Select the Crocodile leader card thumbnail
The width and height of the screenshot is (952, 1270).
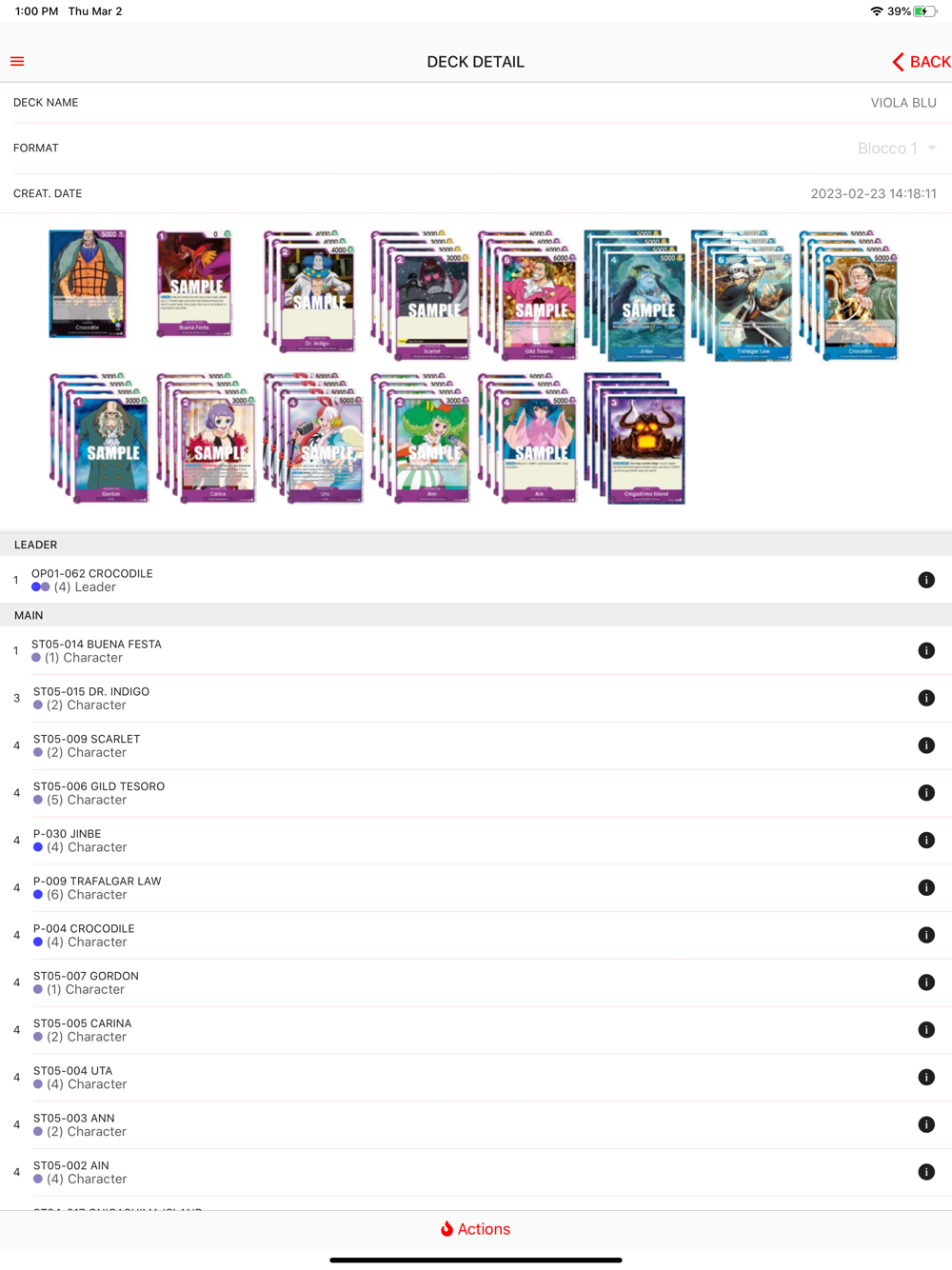[88, 284]
